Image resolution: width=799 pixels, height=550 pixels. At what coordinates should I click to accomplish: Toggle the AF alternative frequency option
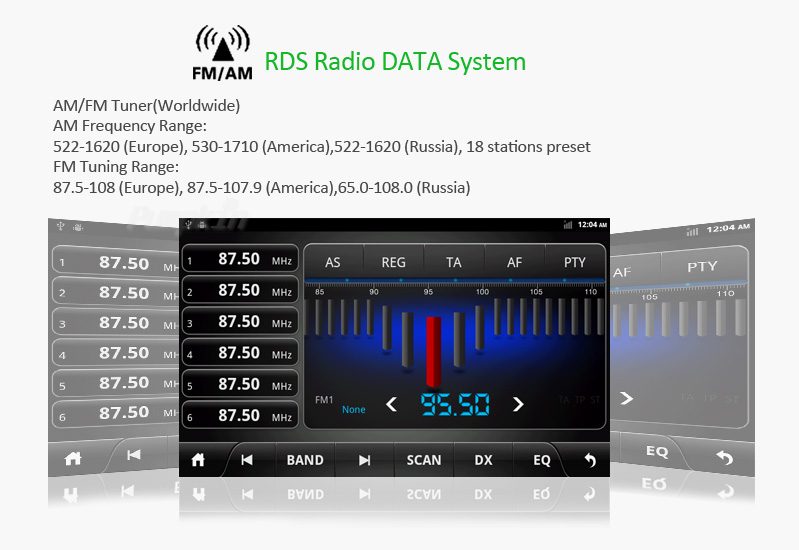514,262
